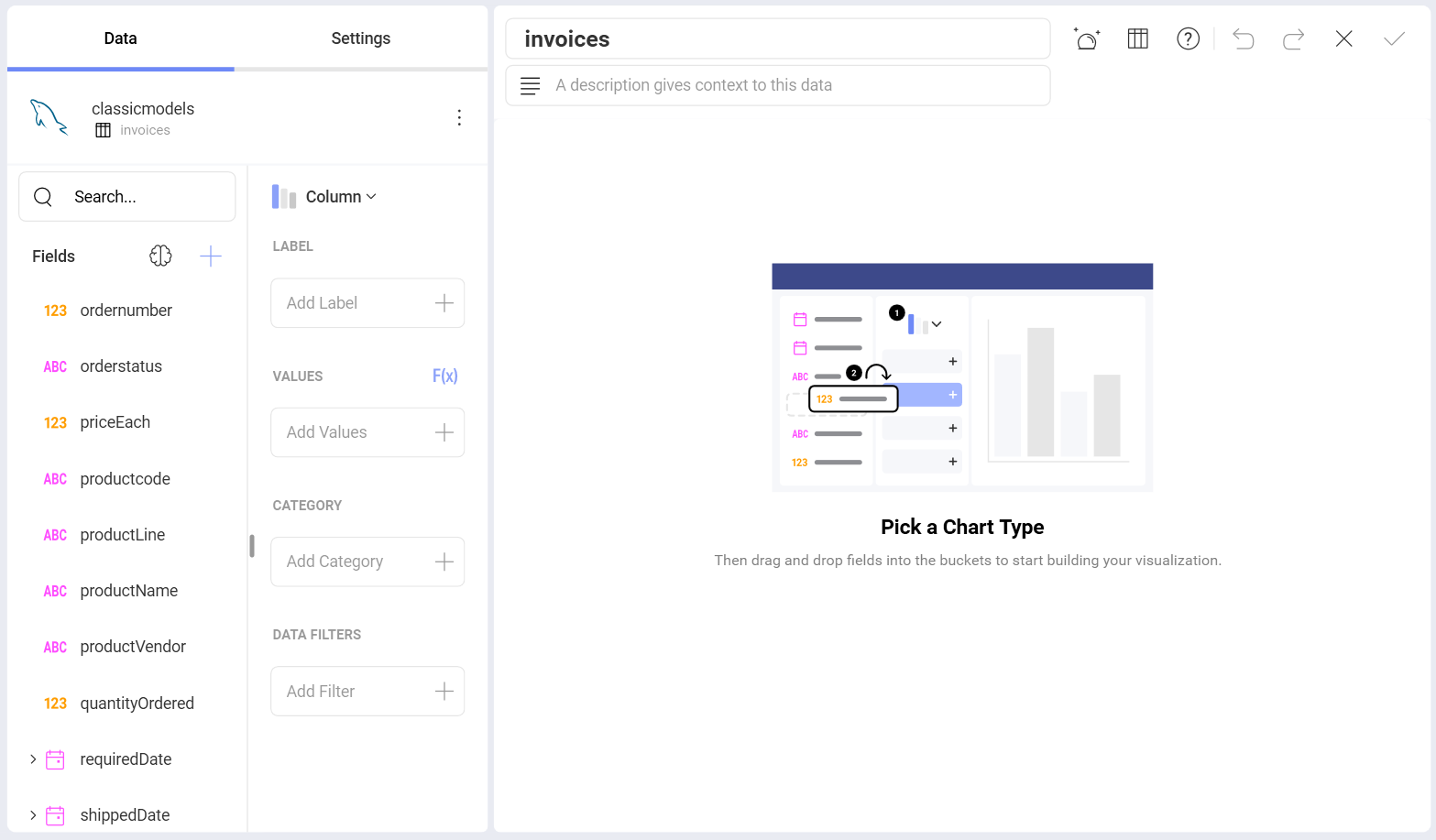Click the MySQL dolphin data source icon
The height and width of the screenshot is (840, 1436).
pyautogui.click(x=49, y=117)
